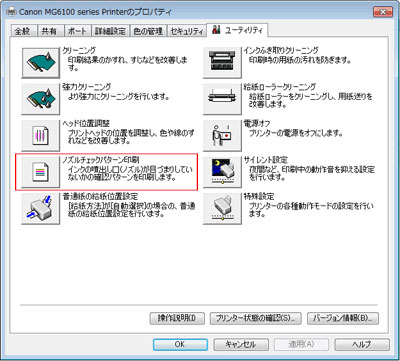Click ノズルチェックパターン印刷 nozzle check icon
The height and width of the screenshot is (361, 400).
[x=41, y=172]
